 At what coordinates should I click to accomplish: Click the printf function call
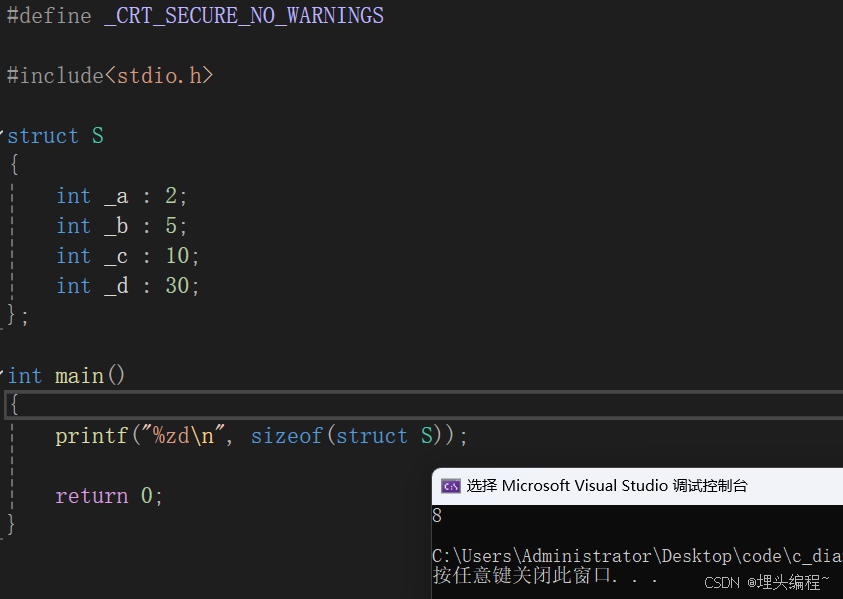91,436
